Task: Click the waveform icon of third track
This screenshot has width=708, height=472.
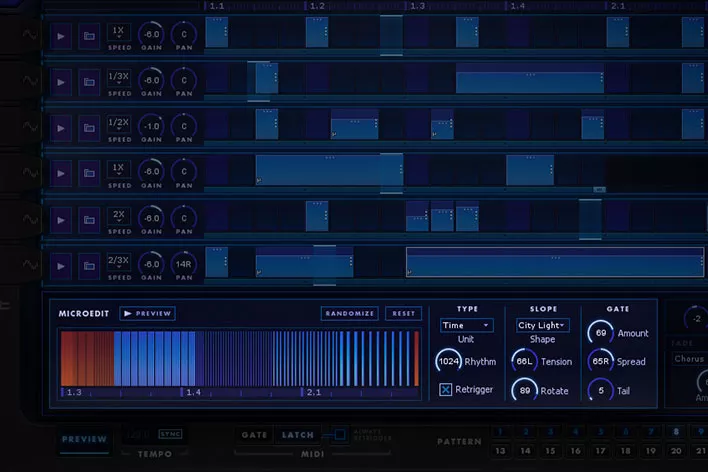Action: click(30, 126)
